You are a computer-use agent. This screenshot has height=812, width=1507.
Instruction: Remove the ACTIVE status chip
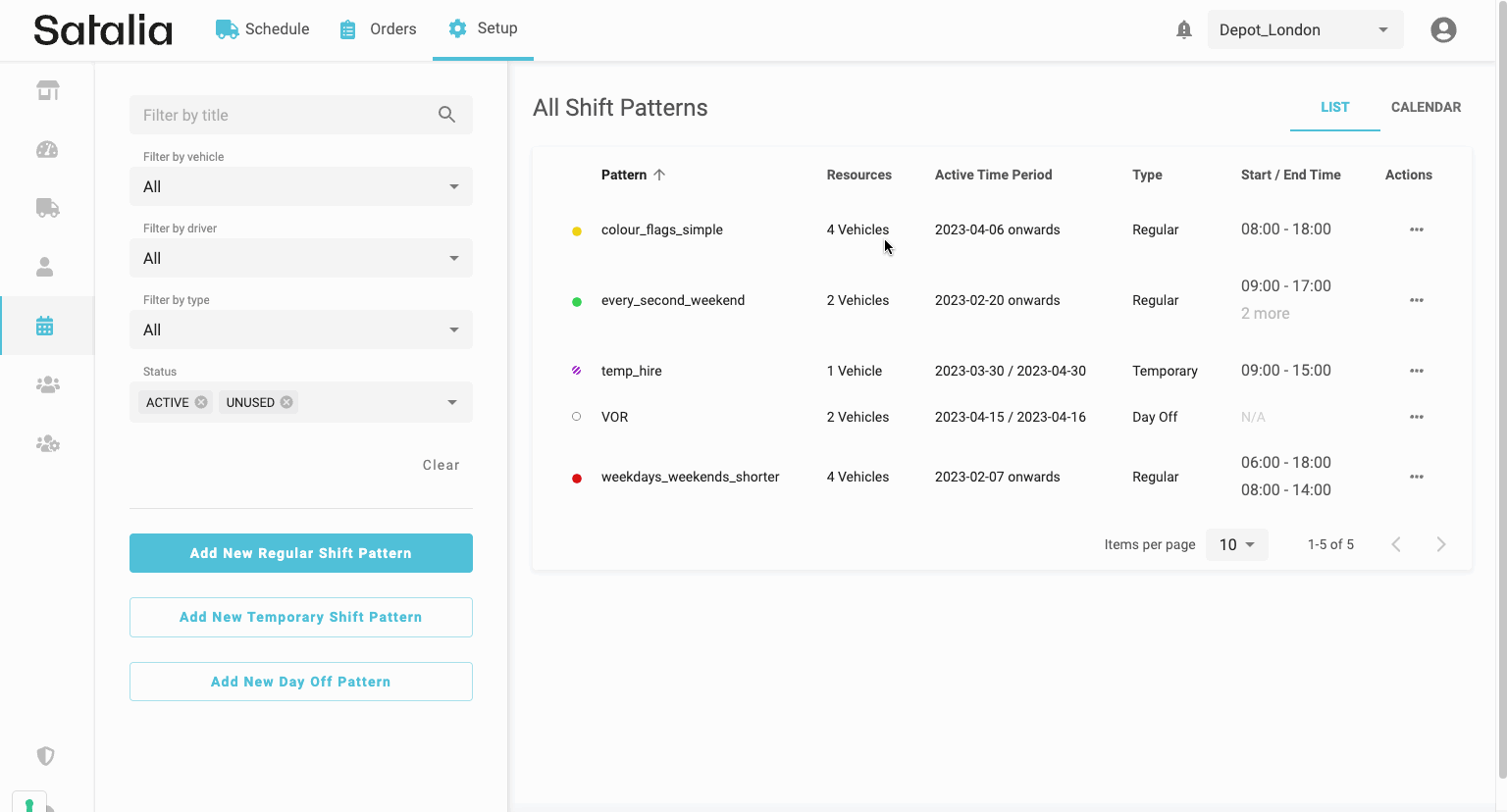point(201,402)
